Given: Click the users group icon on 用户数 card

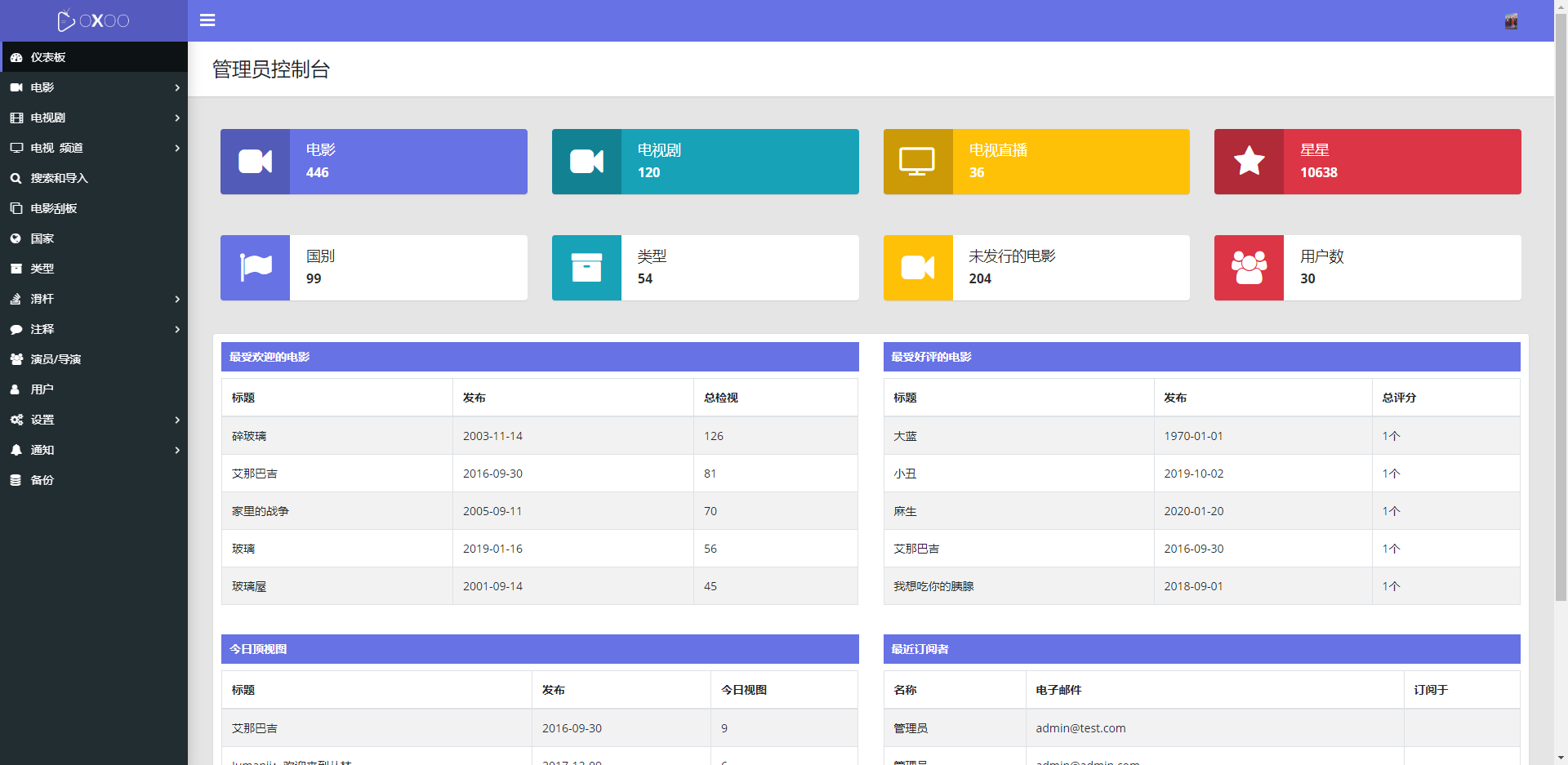Looking at the screenshot, I should click(x=1249, y=268).
